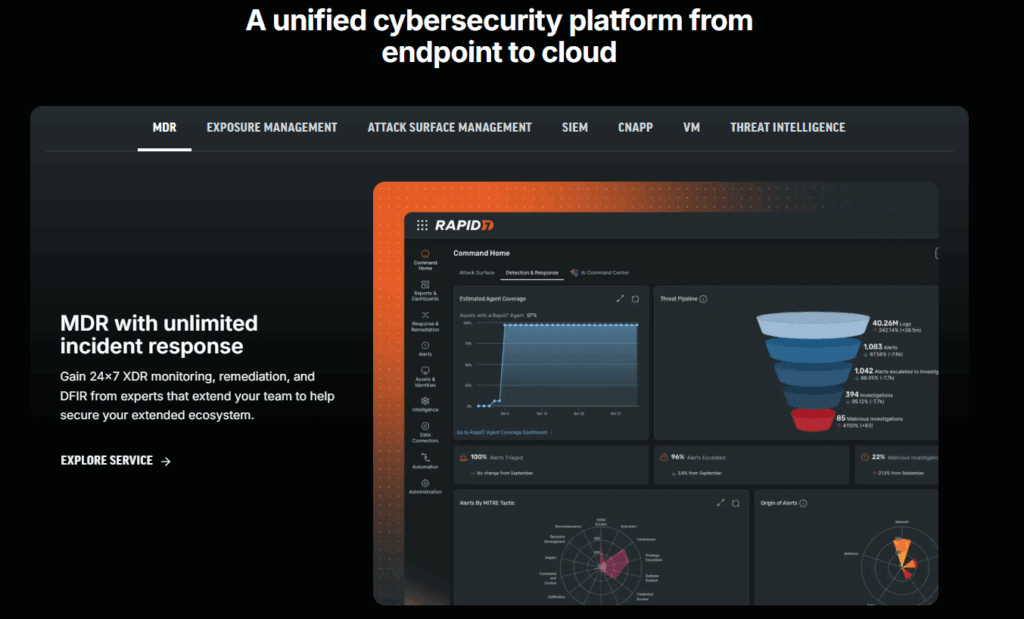The width and height of the screenshot is (1024, 619).
Task: Open Command Home in the sidebar
Action: (x=425, y=259)
